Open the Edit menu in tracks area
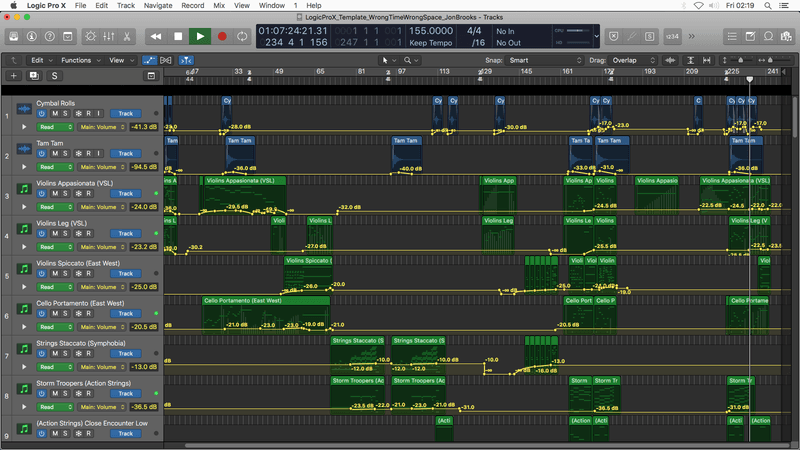The height and width of the screenshot is (450, 800). tap(41, 60)
